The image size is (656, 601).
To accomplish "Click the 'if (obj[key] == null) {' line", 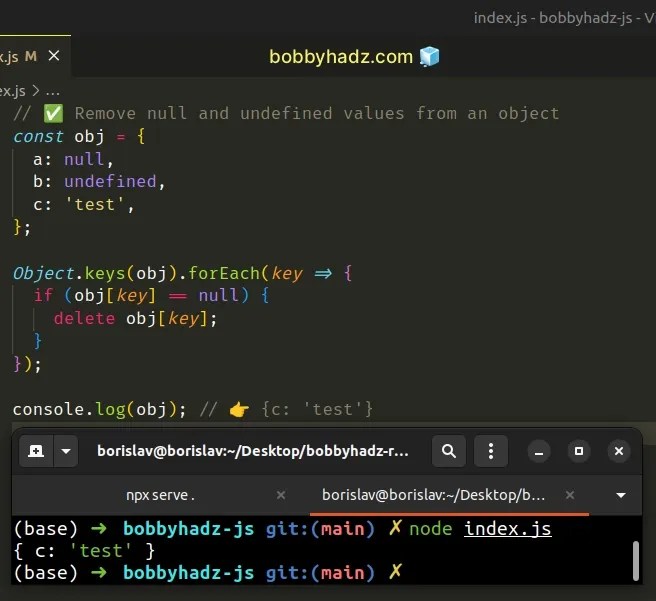I will pyautogui.click(x=151, y=296).
